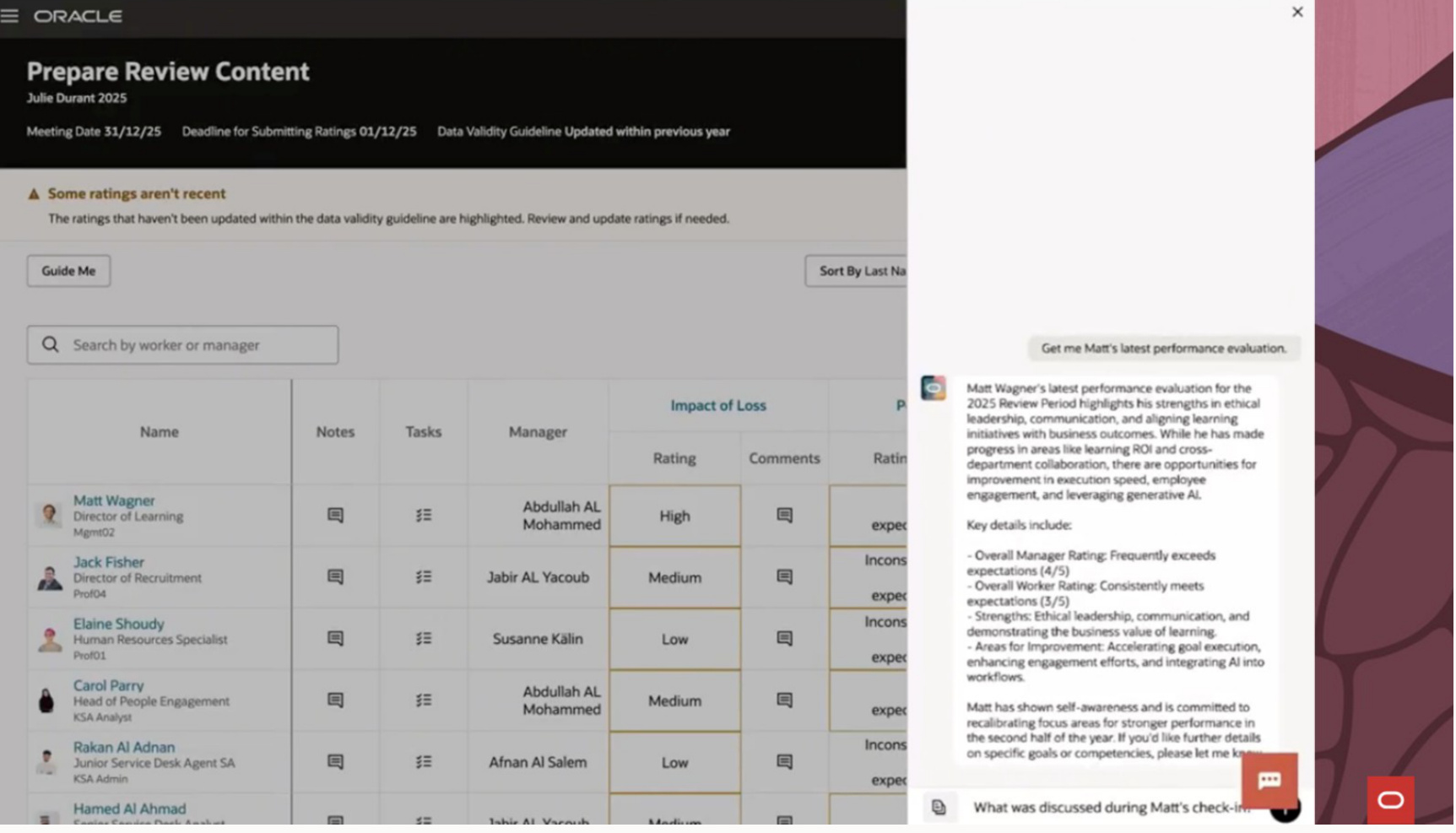The height and width of the screenshot is (833, 1456).
Task: Open notes icon for Carol Parry
Action: point(335,700)
